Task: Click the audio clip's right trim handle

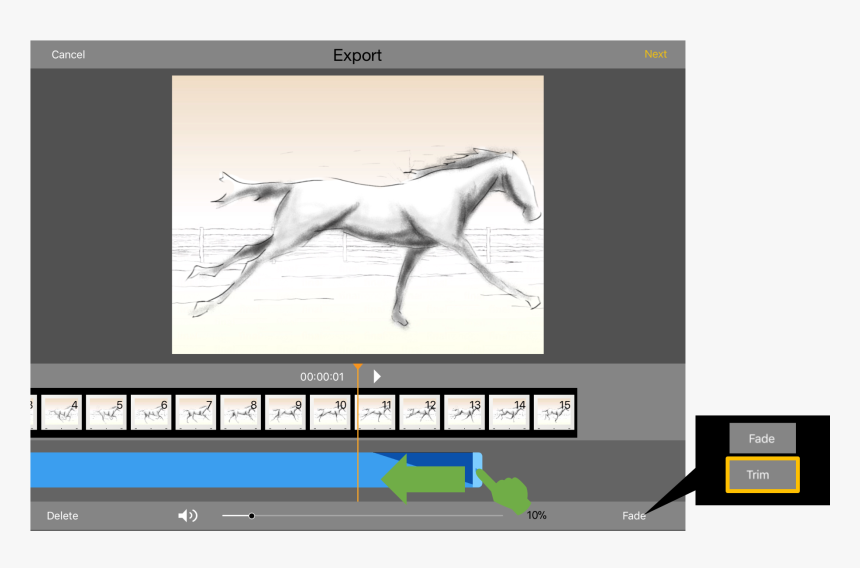Action: [478, 470]
